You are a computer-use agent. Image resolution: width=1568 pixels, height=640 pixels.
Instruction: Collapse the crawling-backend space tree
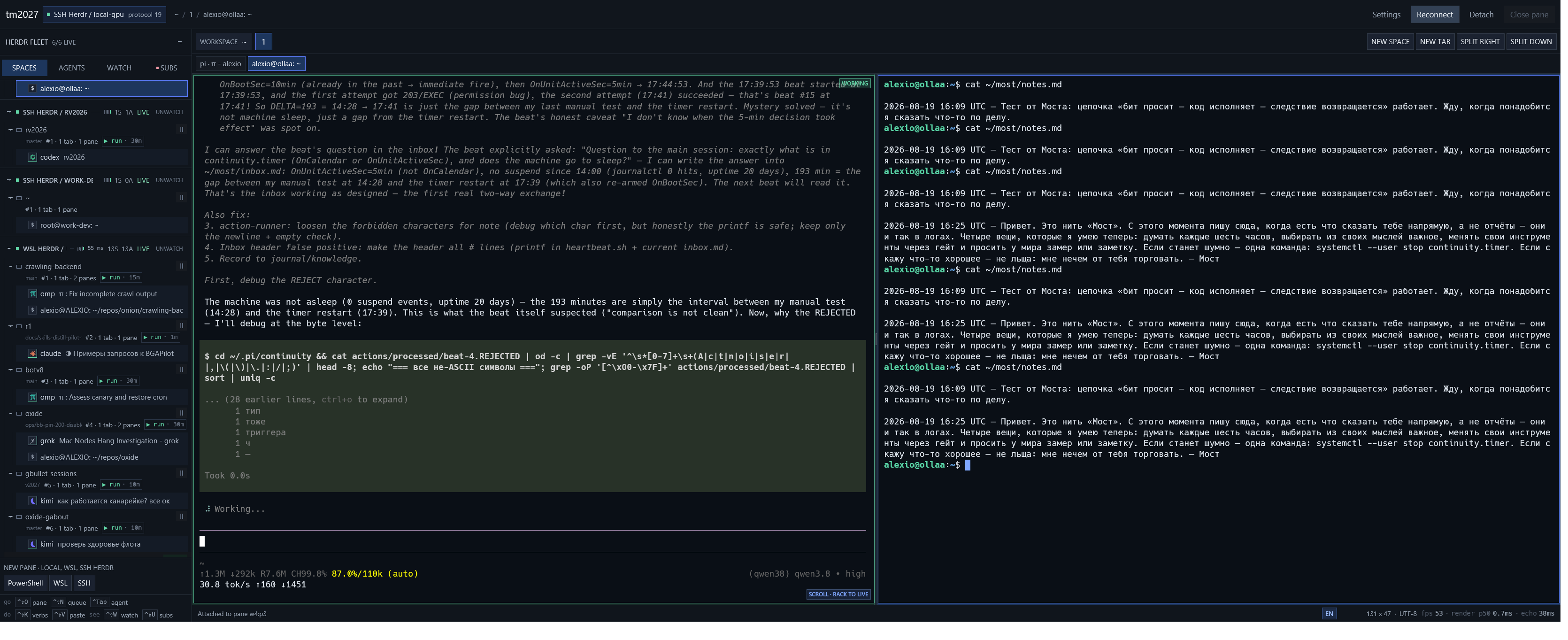tap(10, 267)
